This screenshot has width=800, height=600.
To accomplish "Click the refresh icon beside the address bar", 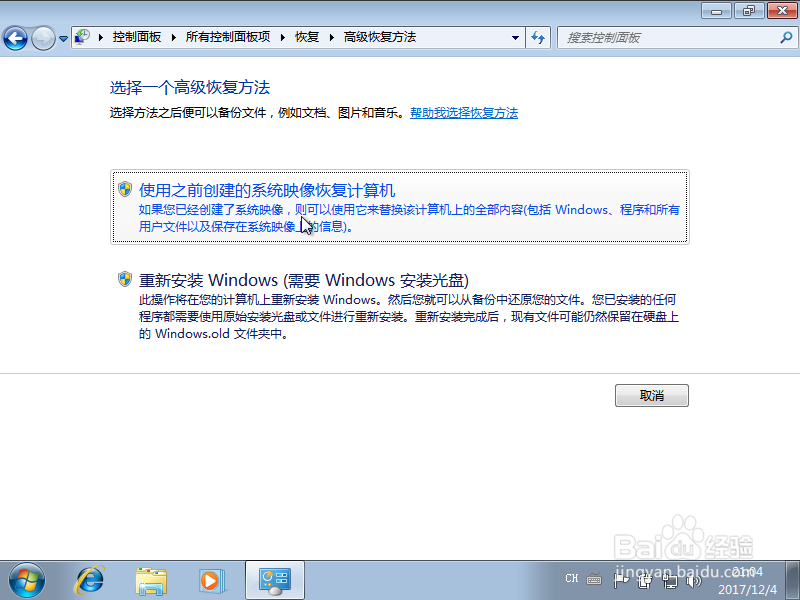I will click(538, 37).
